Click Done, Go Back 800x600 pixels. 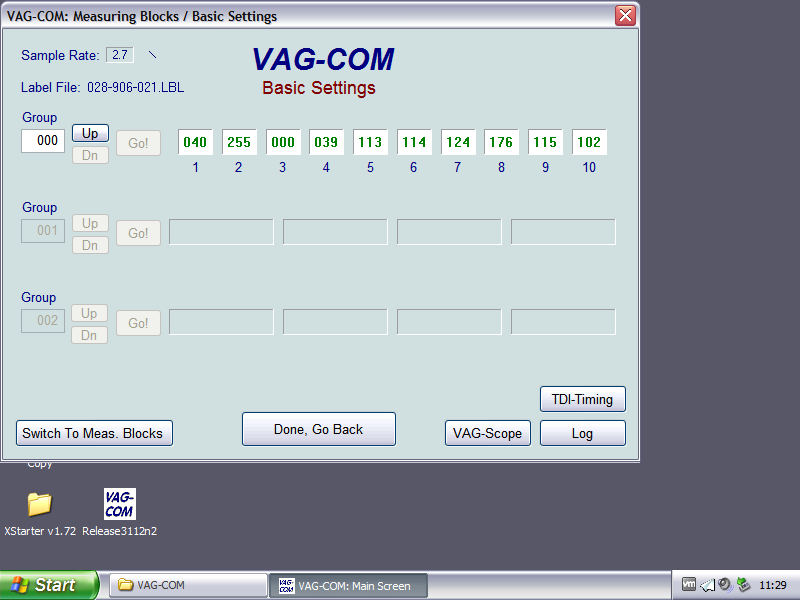coord(318,429)
